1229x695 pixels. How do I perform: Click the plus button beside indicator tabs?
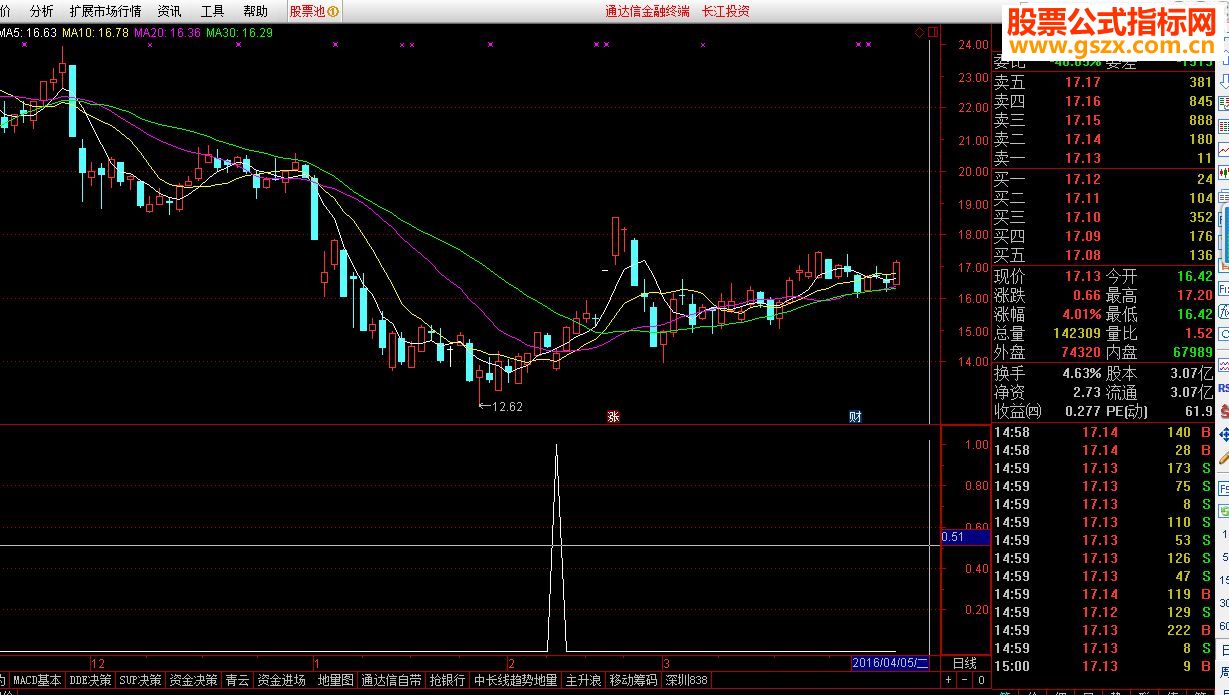coord(946,680)
